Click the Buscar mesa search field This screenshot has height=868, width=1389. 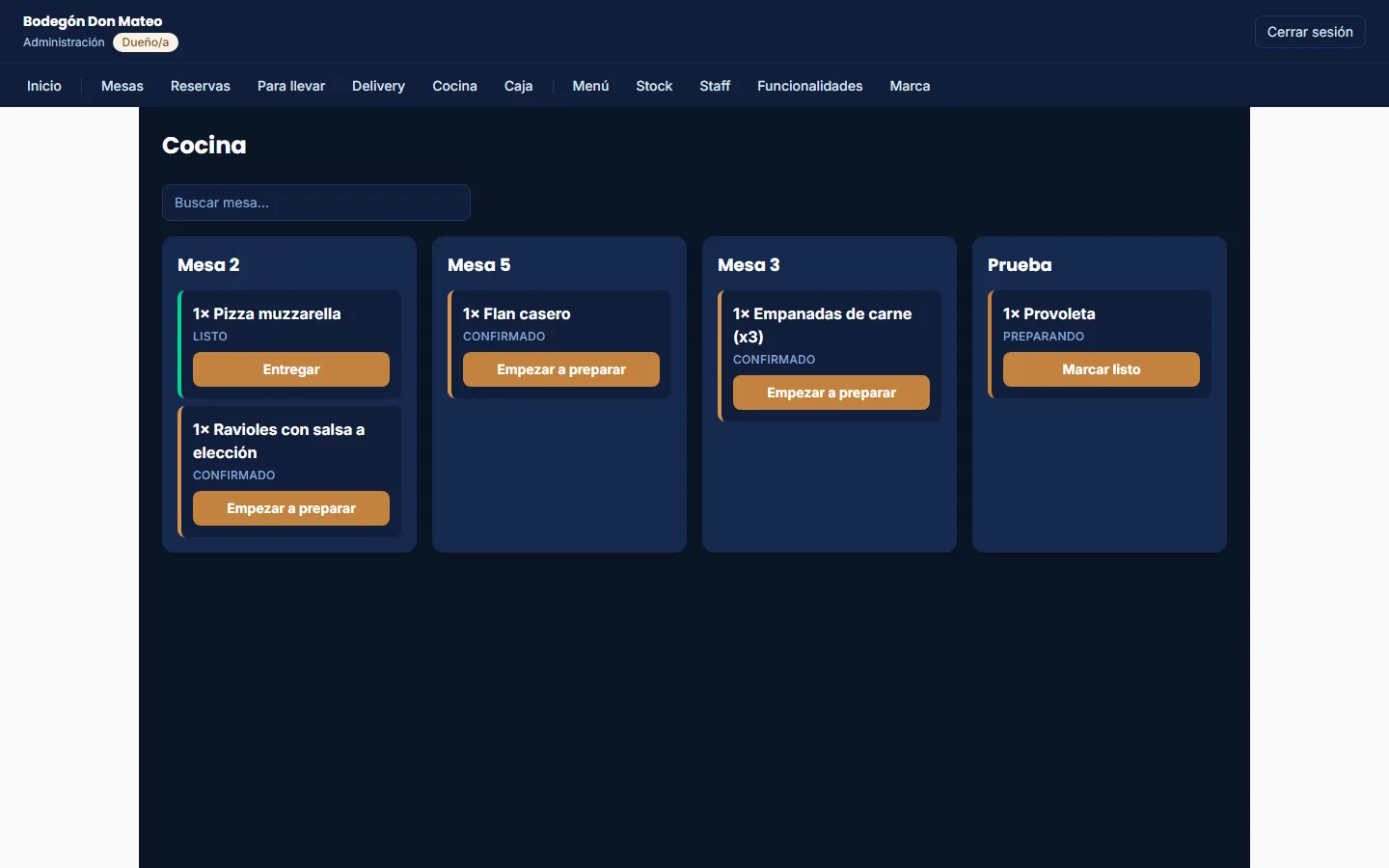tap(316, 203)
